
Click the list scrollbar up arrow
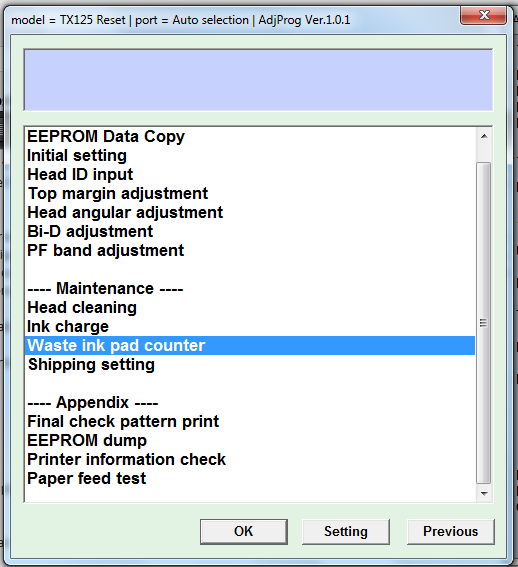[484, 136]
